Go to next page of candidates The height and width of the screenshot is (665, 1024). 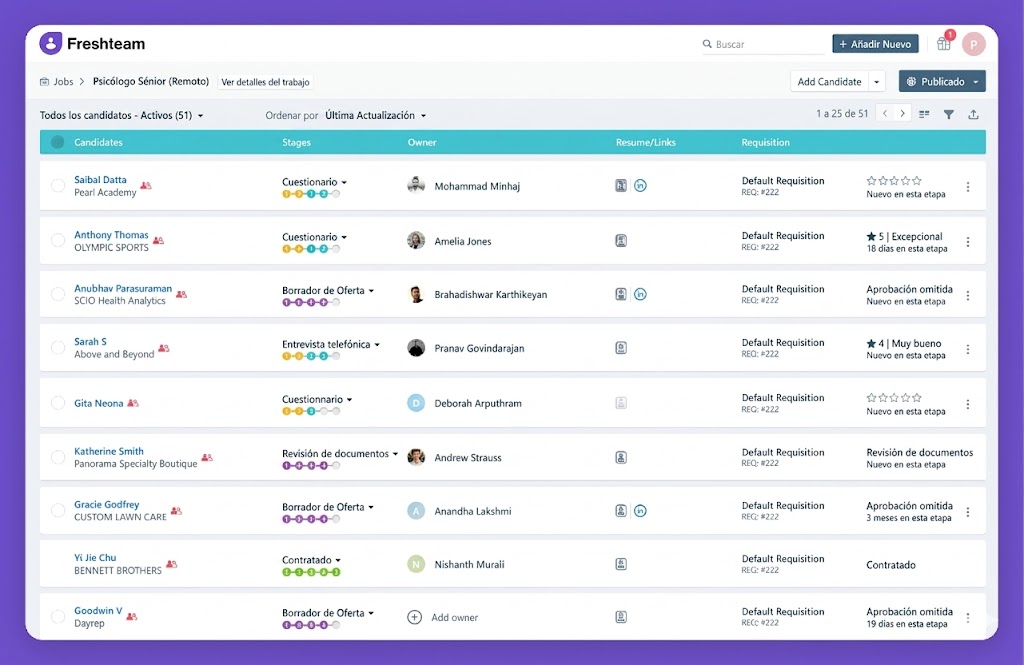click(x=903, y=114)
